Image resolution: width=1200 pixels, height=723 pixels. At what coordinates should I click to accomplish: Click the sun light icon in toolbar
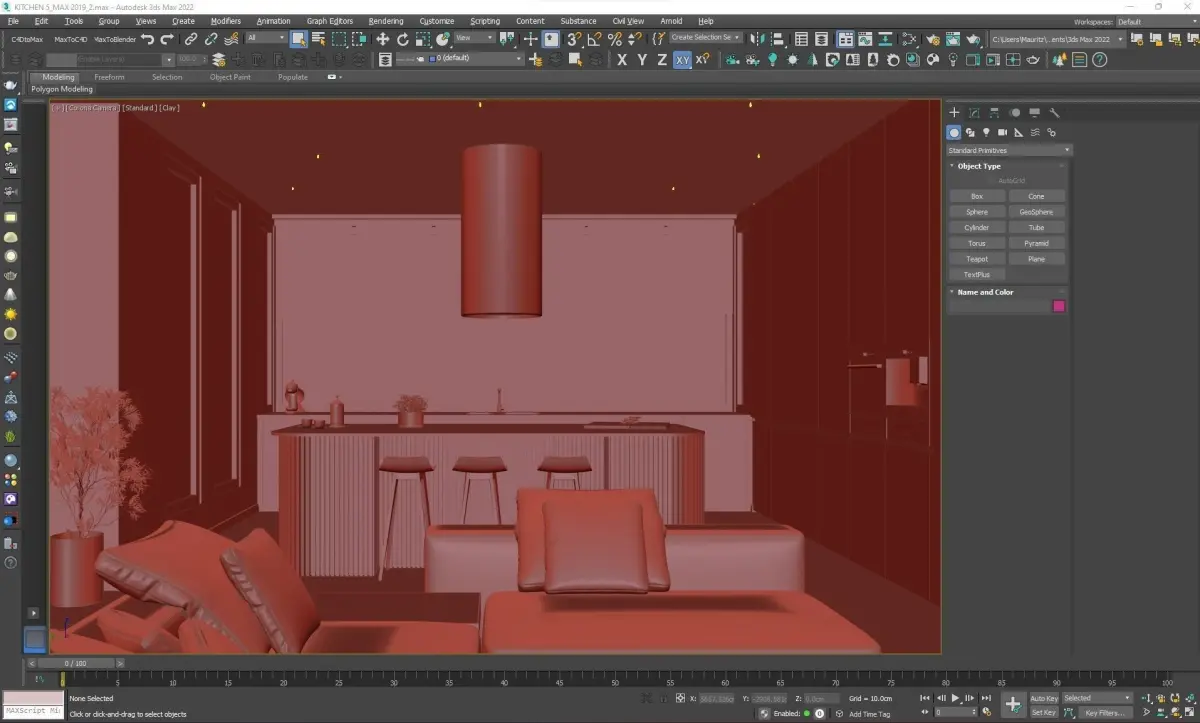792,60
